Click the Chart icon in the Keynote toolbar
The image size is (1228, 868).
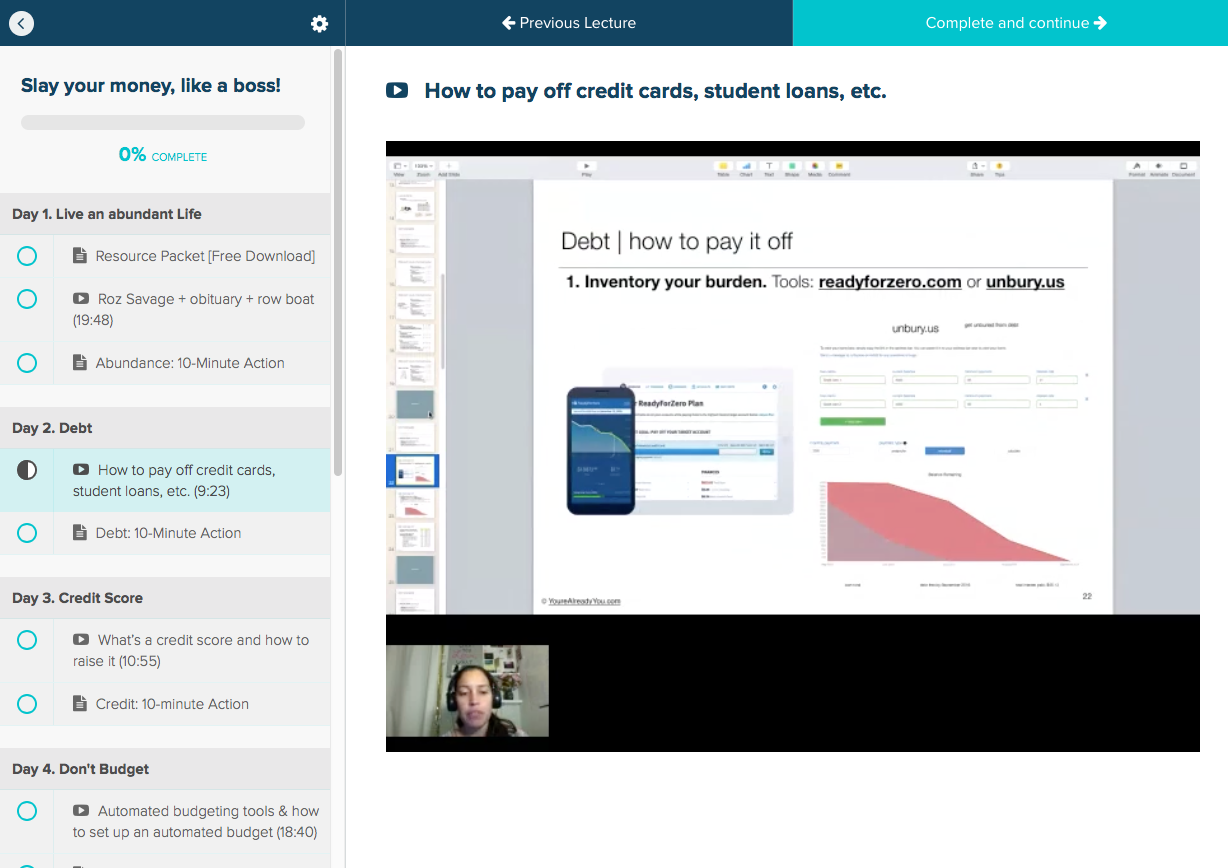point(746,167)
